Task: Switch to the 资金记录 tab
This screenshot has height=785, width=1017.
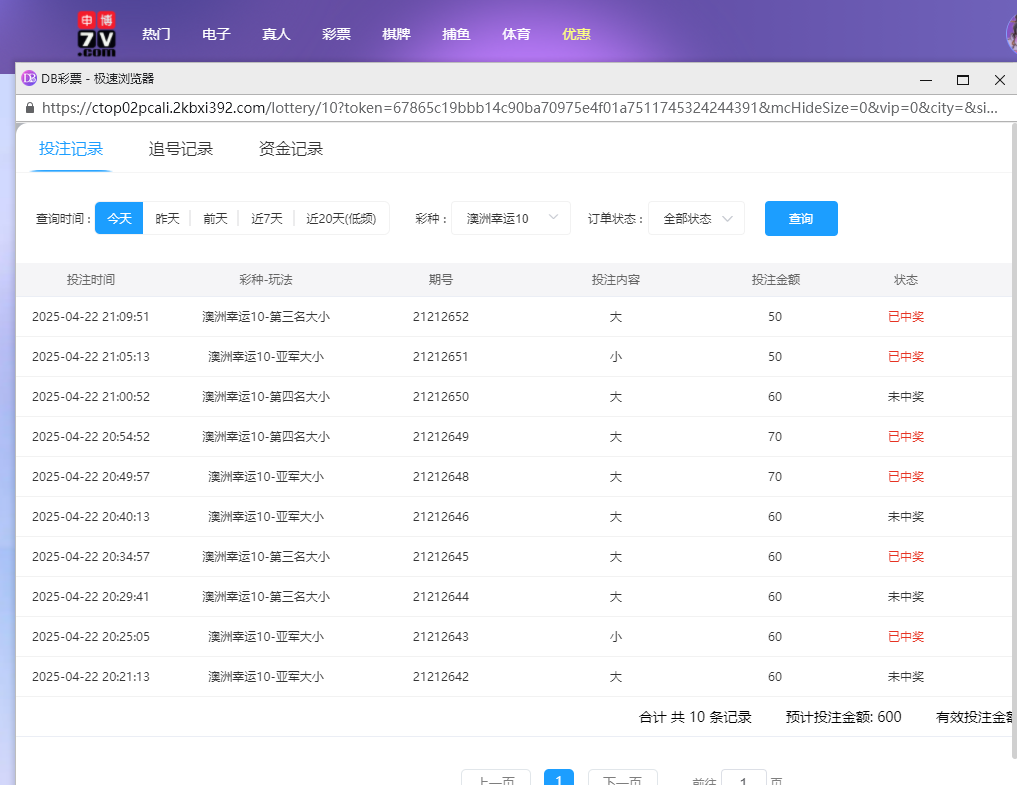Action: coord(289,147)
